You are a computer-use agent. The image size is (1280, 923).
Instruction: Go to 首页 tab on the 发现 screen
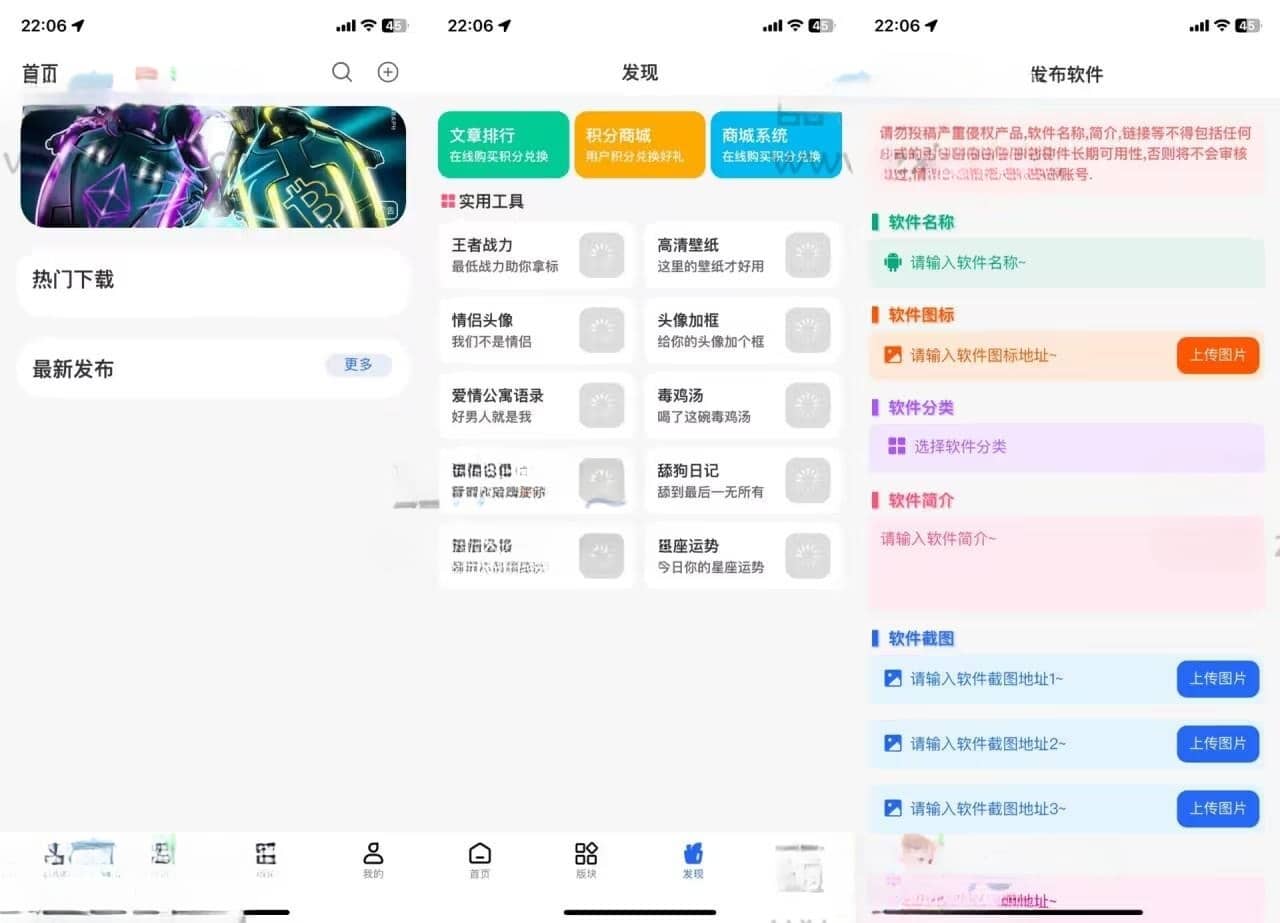(x=480, y=860)
